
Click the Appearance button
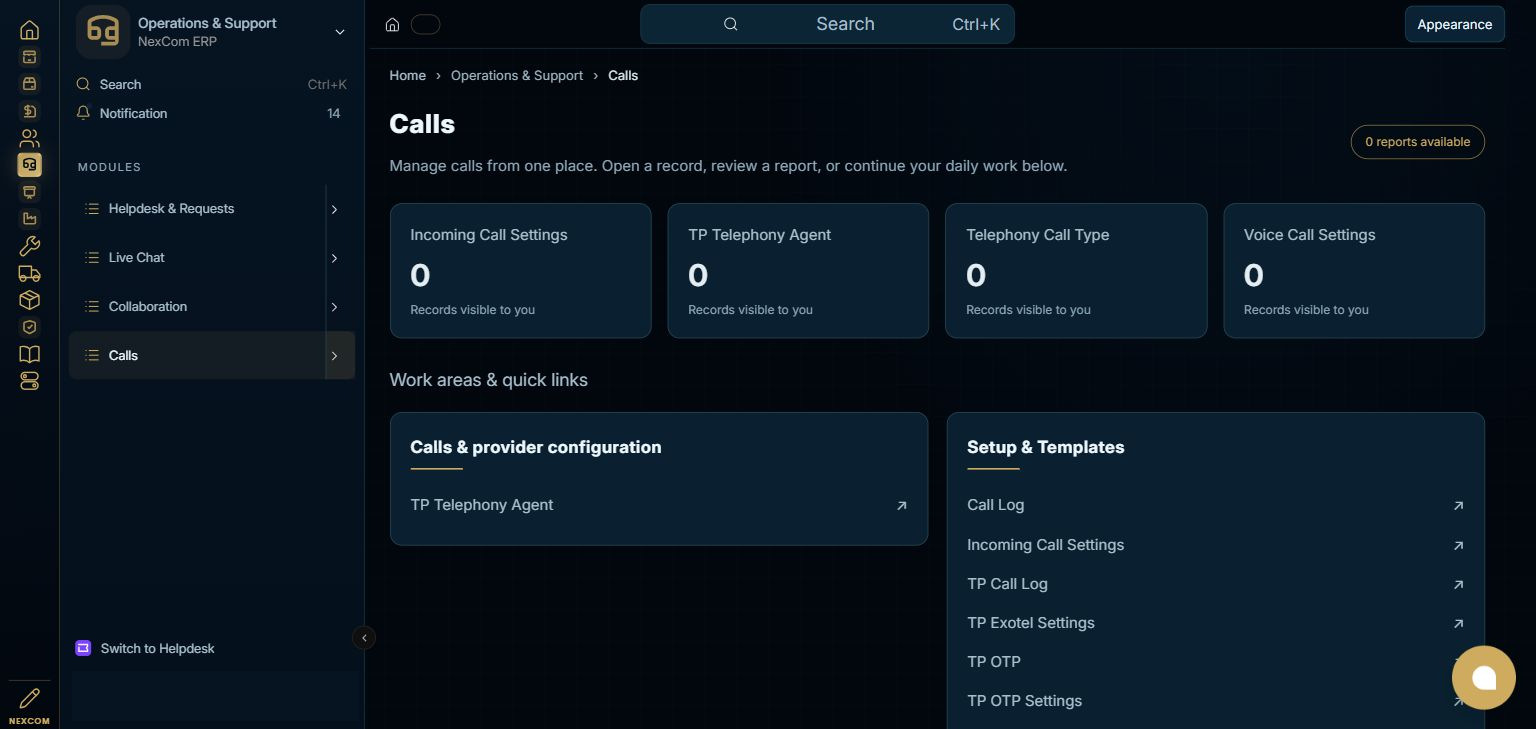pos(1454,25)
